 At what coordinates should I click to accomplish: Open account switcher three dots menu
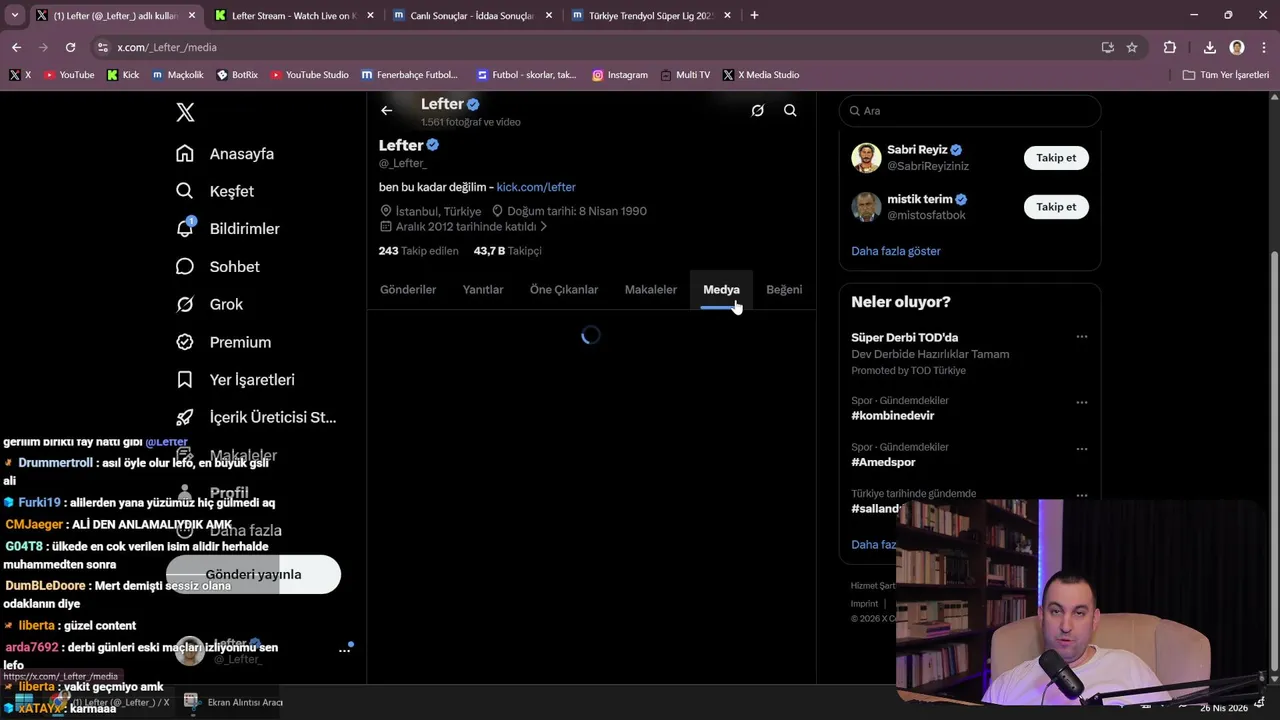(344, 650)
